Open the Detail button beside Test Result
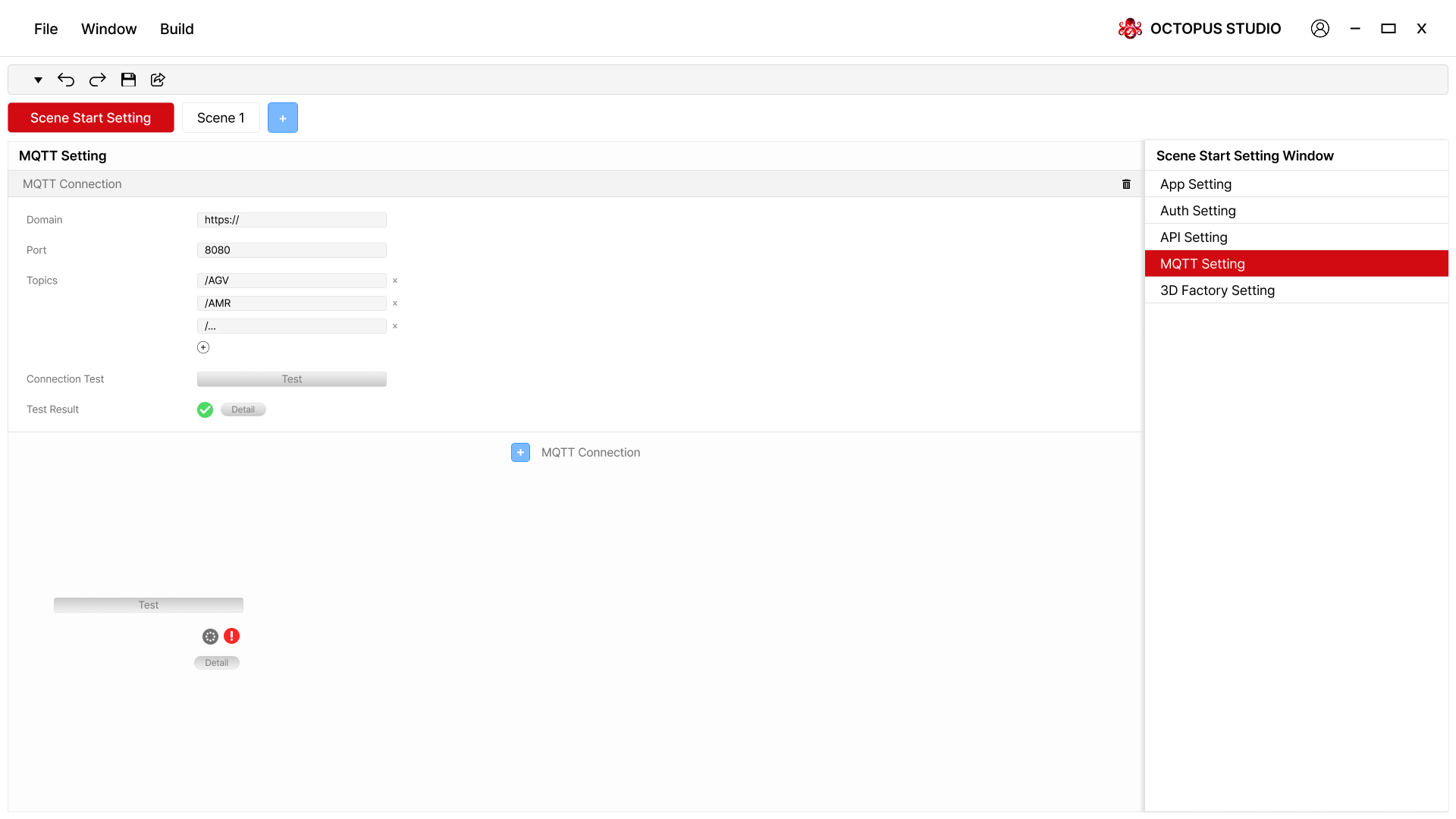 (x=243, y=409)
